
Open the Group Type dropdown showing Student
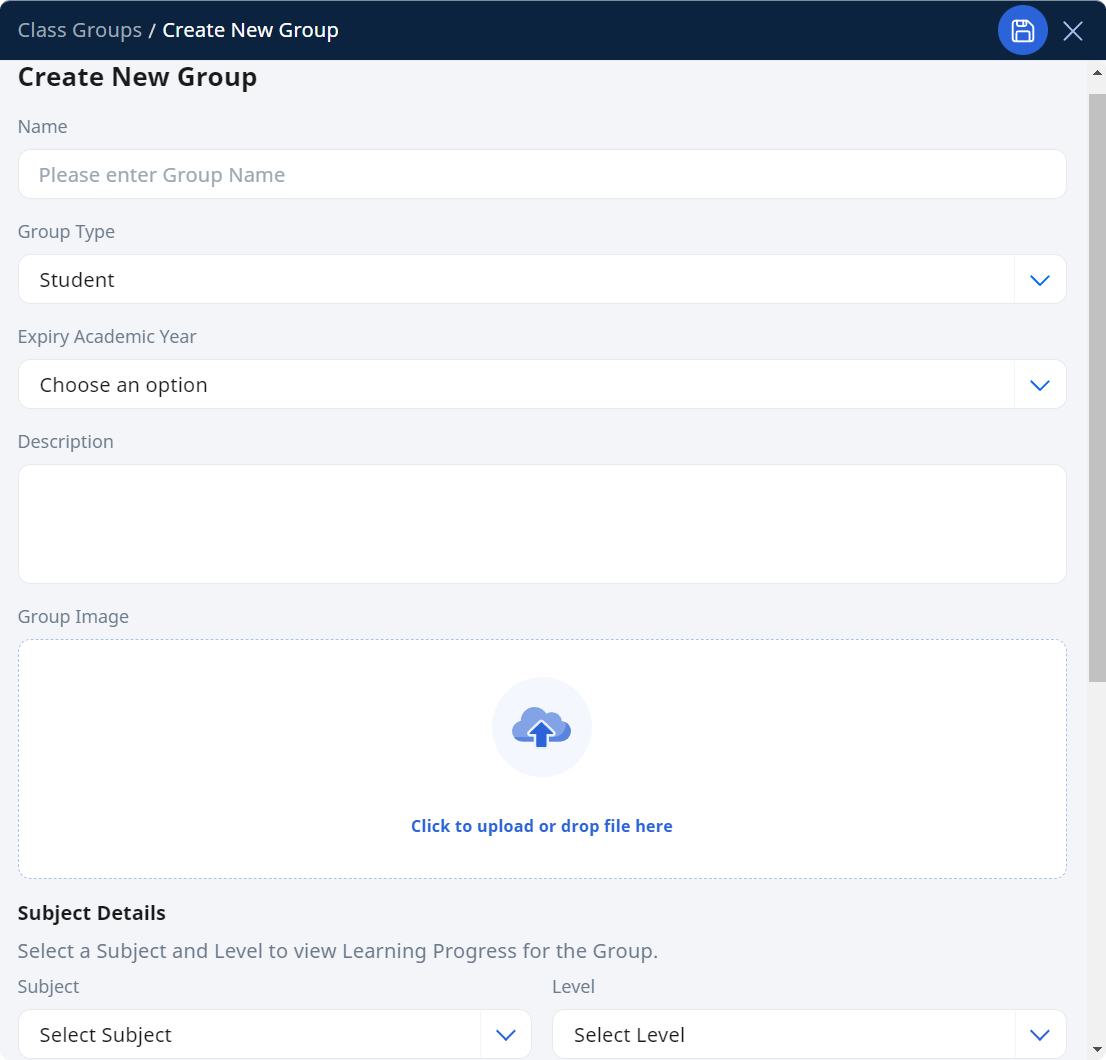(x=500, y=279)
